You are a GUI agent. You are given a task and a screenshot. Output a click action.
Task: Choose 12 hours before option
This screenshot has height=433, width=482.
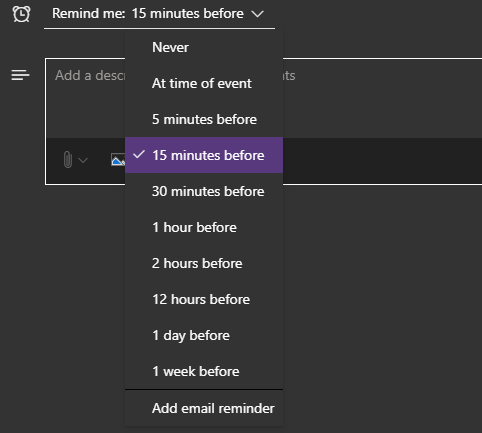pyautogui.click(x=204, y=299)
